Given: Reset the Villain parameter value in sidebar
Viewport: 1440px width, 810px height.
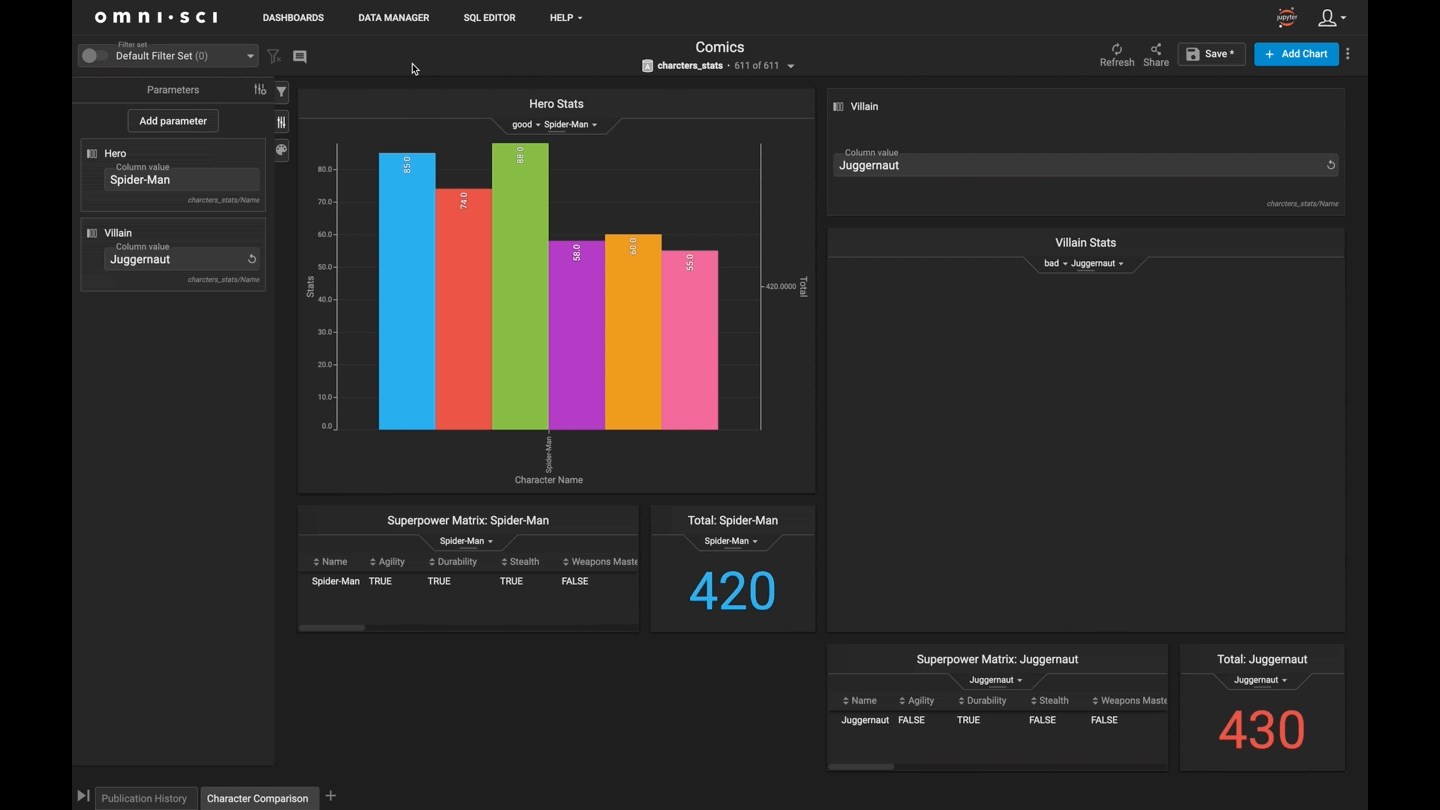Looking at the screenshot, I should click(252, 259).
